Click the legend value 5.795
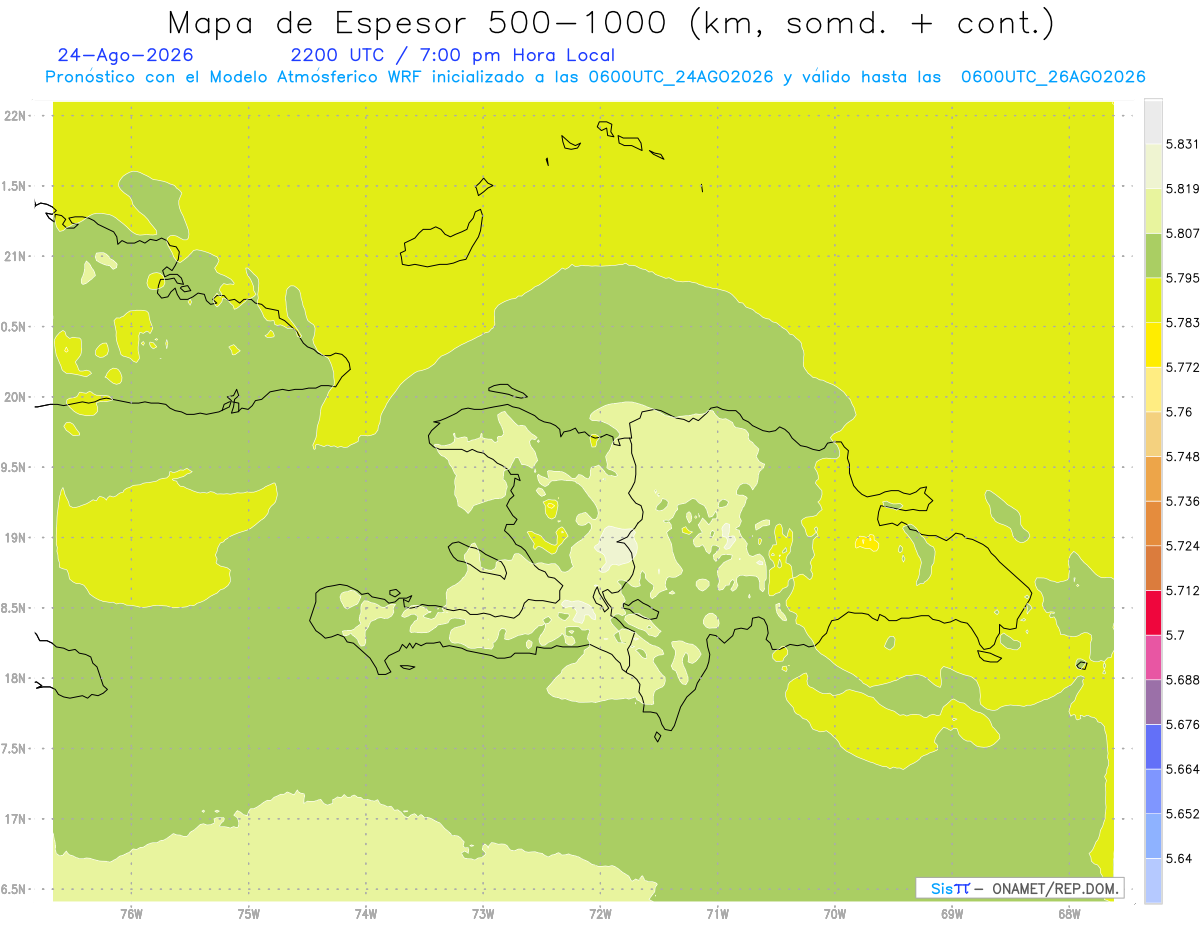The width and height of the screenshot is (1200, 927). coord(1183,278)
